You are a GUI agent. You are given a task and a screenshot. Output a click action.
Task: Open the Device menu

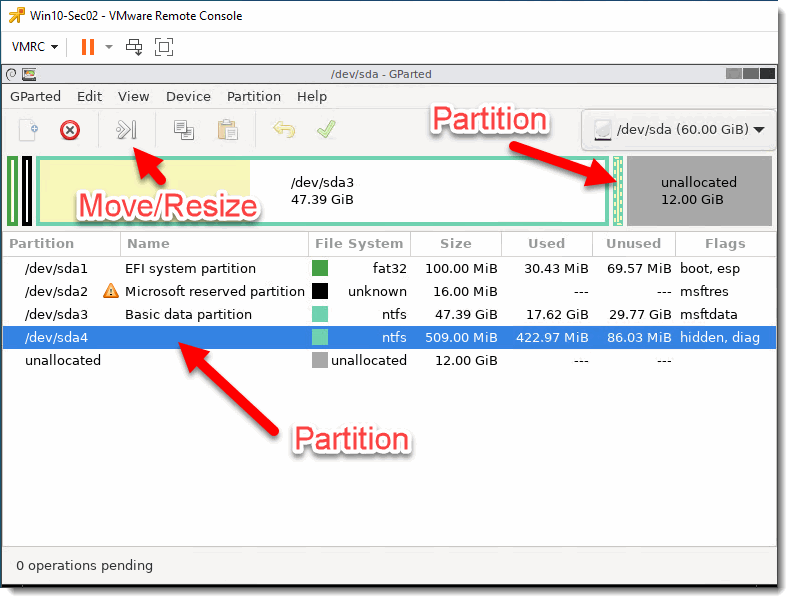coord(188,96)
